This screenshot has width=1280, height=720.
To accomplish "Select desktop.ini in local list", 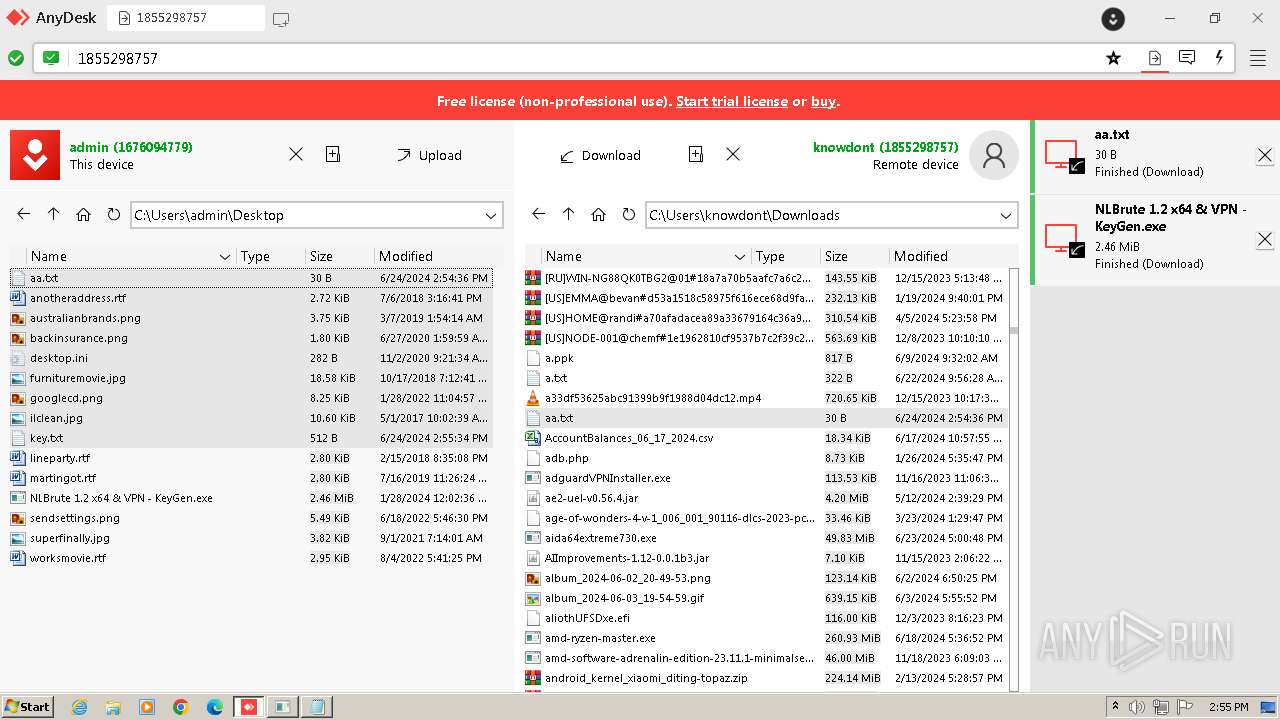I will (250, 358).
